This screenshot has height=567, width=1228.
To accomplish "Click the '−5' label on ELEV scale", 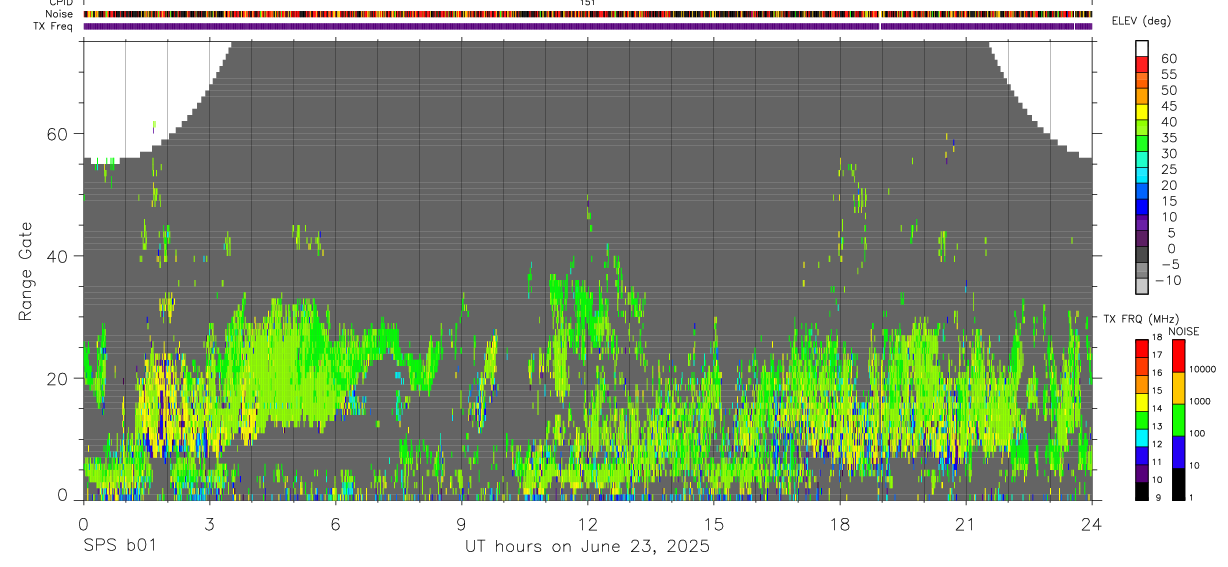I will point(1170,264).
